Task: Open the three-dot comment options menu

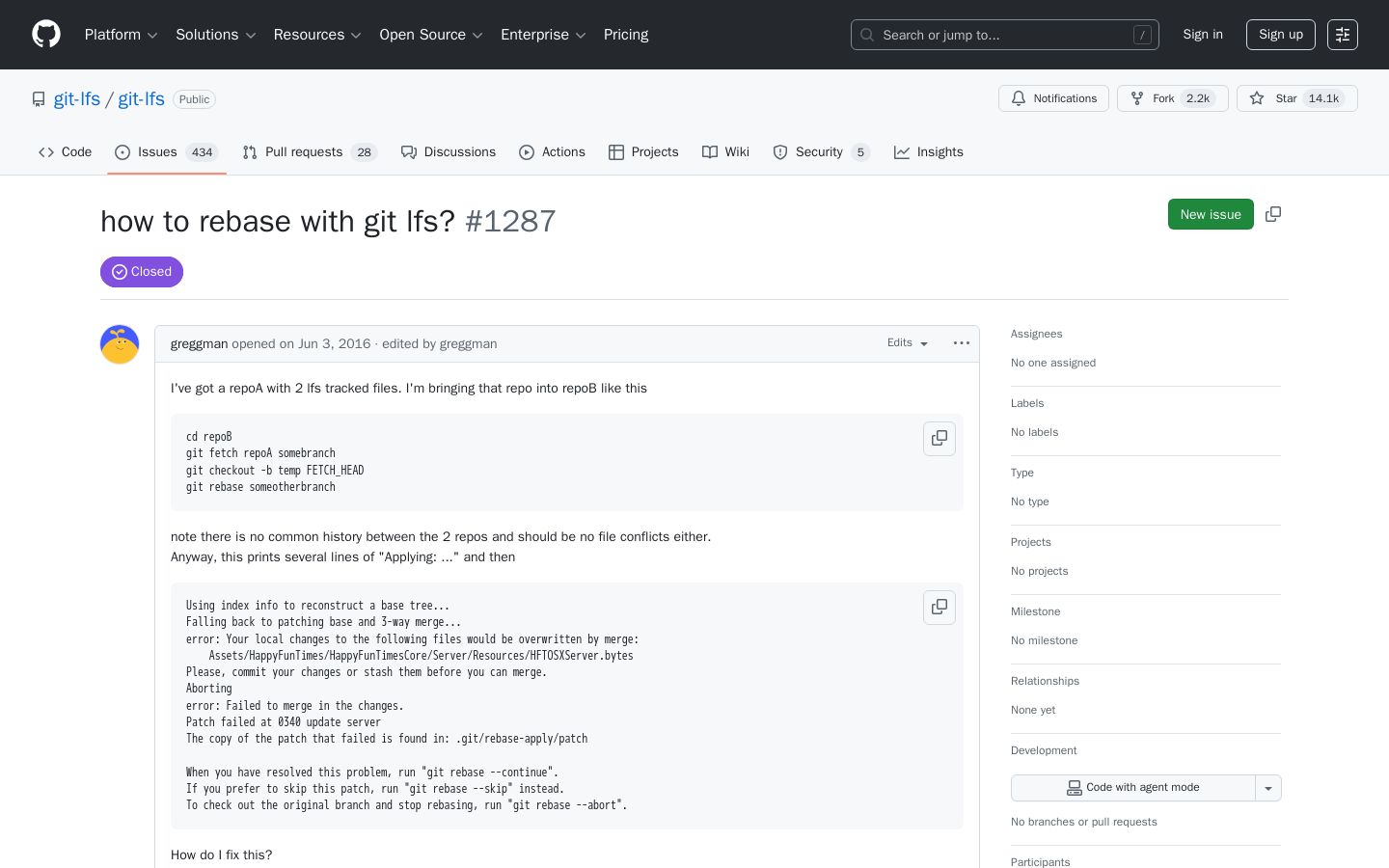Action: tap(962, 343)
